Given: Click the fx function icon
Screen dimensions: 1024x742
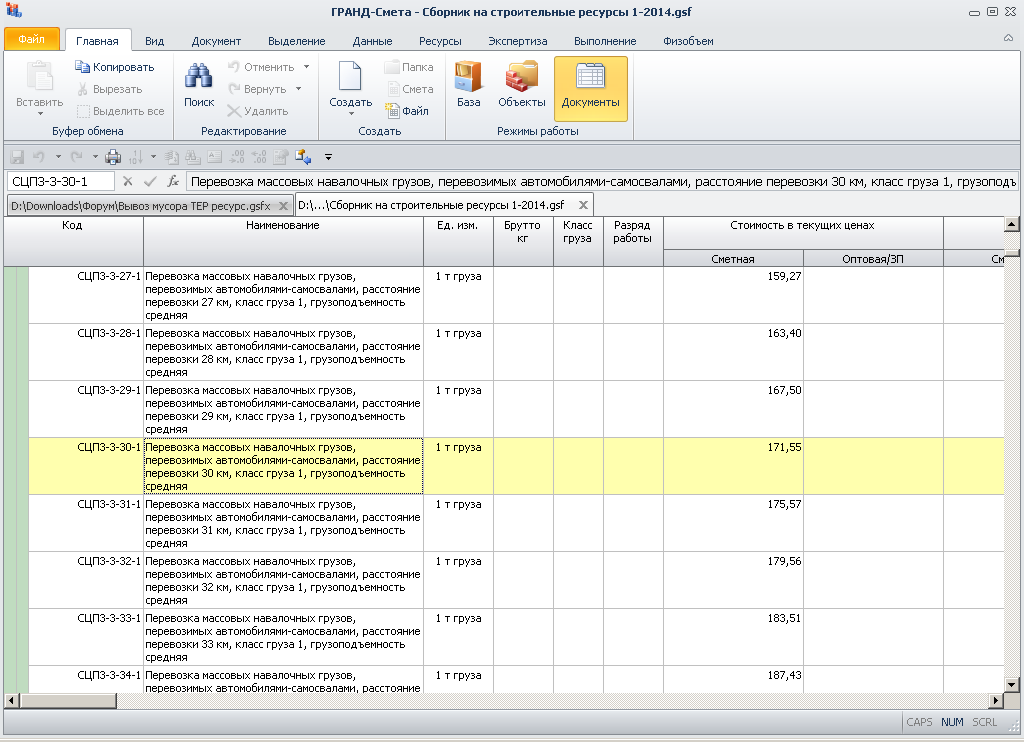Looking at the screenshot, I should click(x=173, y=182).
